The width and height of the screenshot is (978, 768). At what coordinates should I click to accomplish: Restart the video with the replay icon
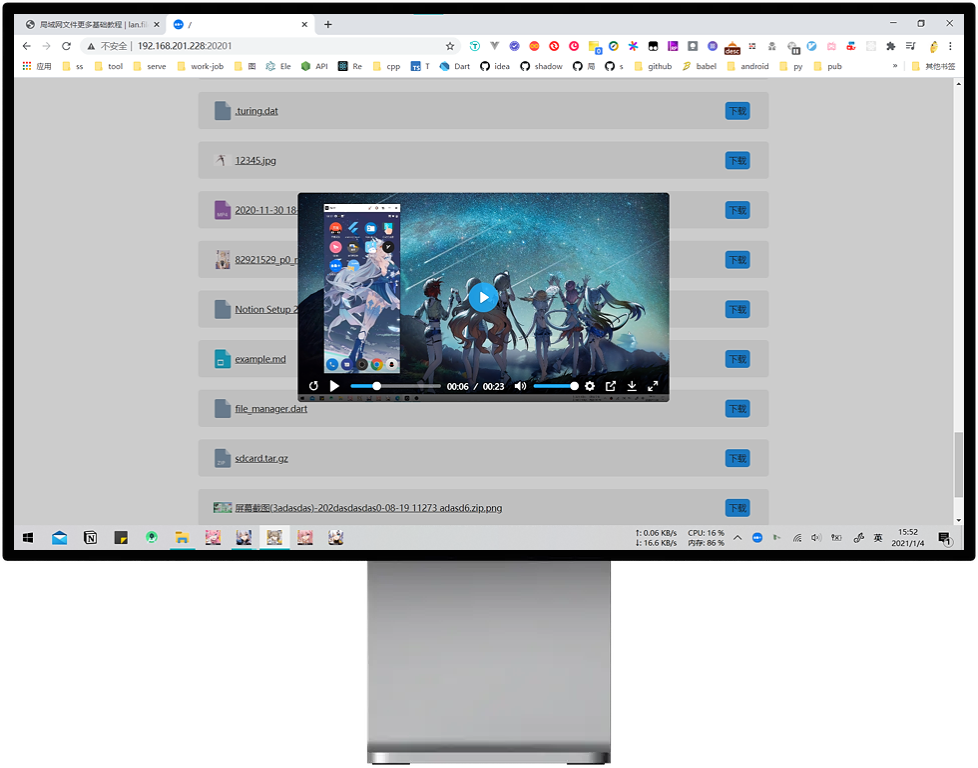pos(314,386)
